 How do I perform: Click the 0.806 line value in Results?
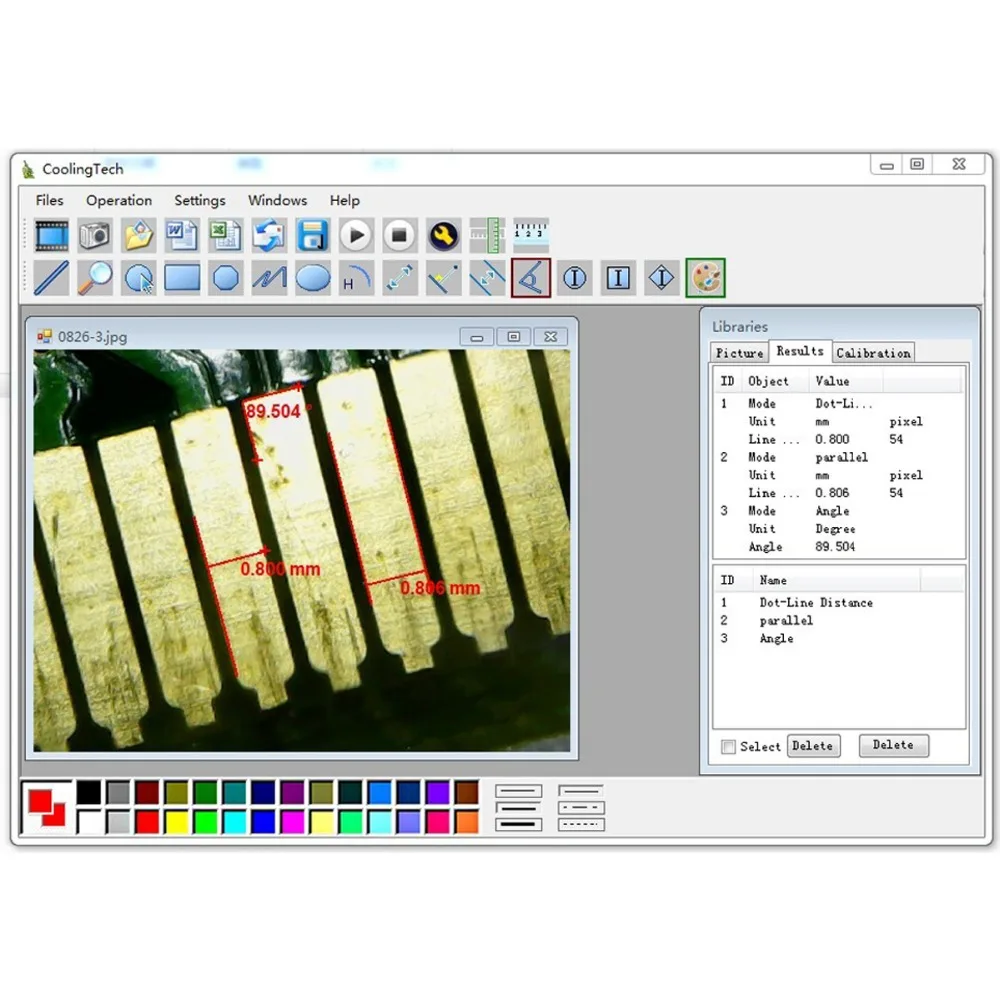pyautogui.click(x=832, y=493)
